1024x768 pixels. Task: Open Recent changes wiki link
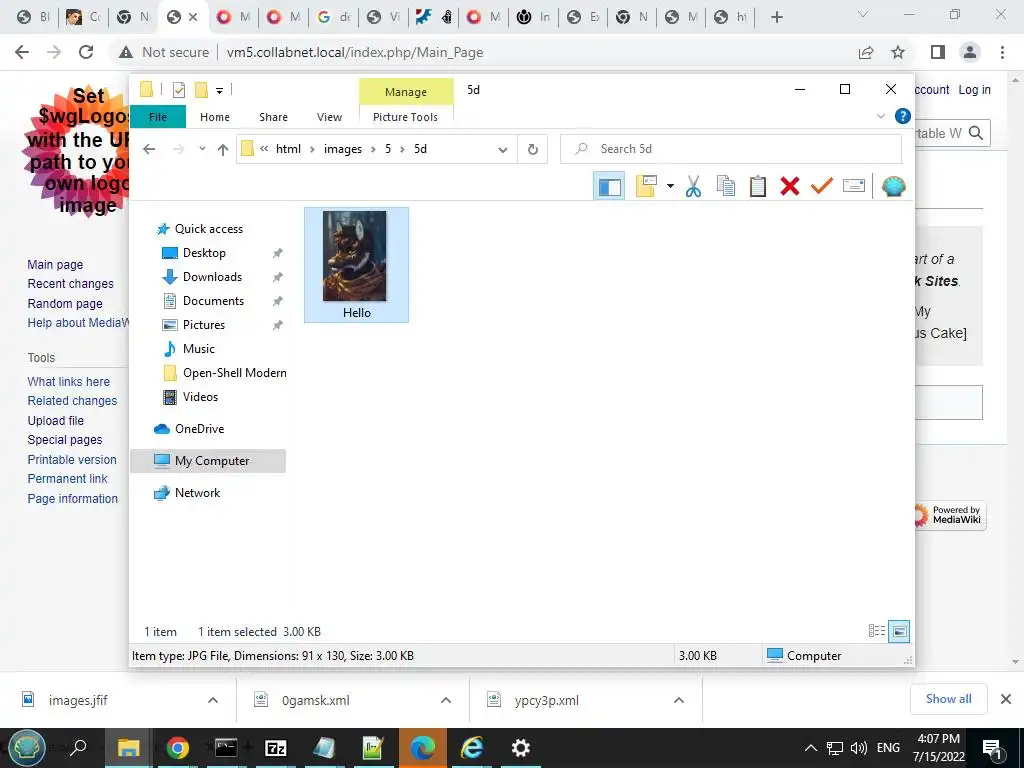point(71,284)
